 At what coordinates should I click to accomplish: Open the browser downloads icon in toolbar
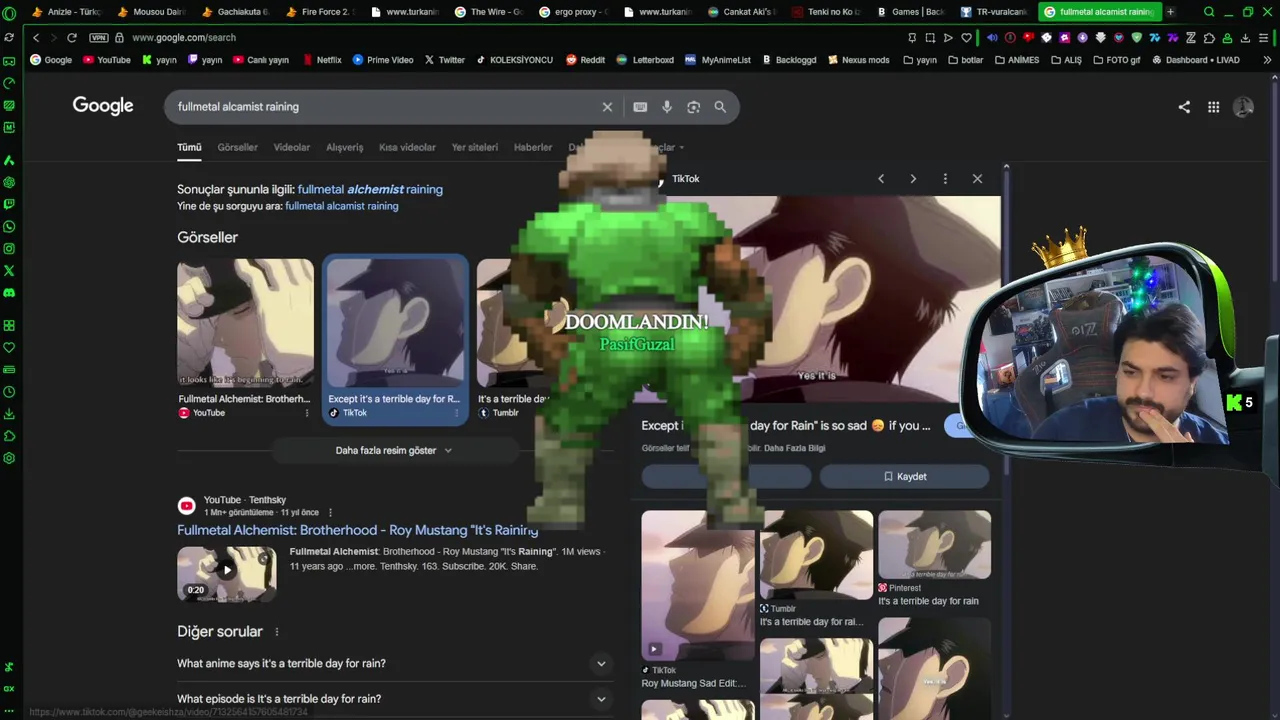(1245, 38)
